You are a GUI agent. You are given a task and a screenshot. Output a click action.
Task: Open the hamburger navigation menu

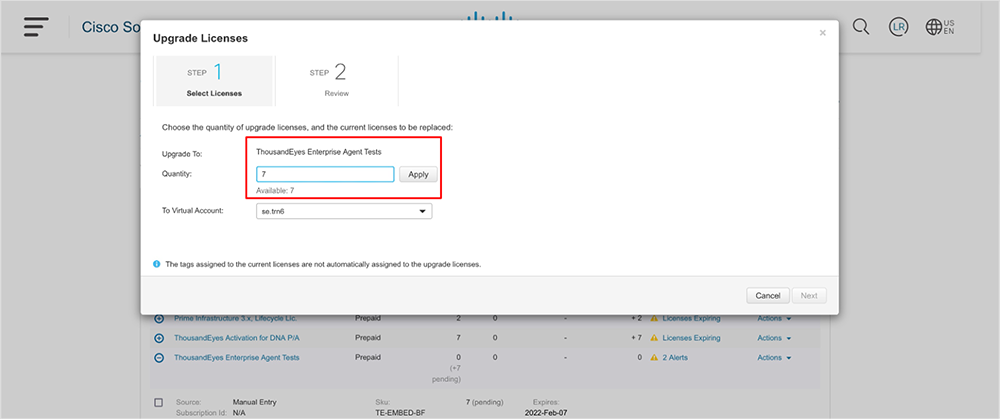click(37, 26)
